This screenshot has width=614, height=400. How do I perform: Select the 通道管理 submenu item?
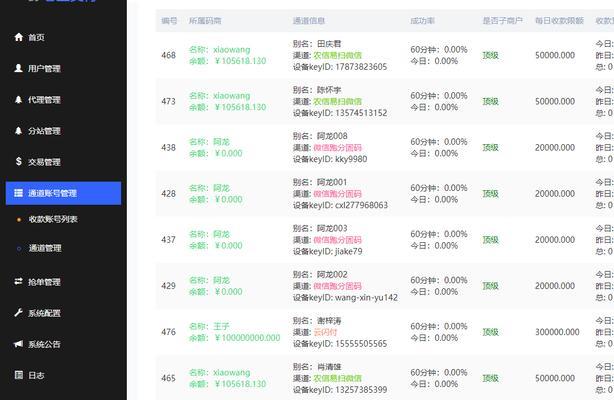45,248
